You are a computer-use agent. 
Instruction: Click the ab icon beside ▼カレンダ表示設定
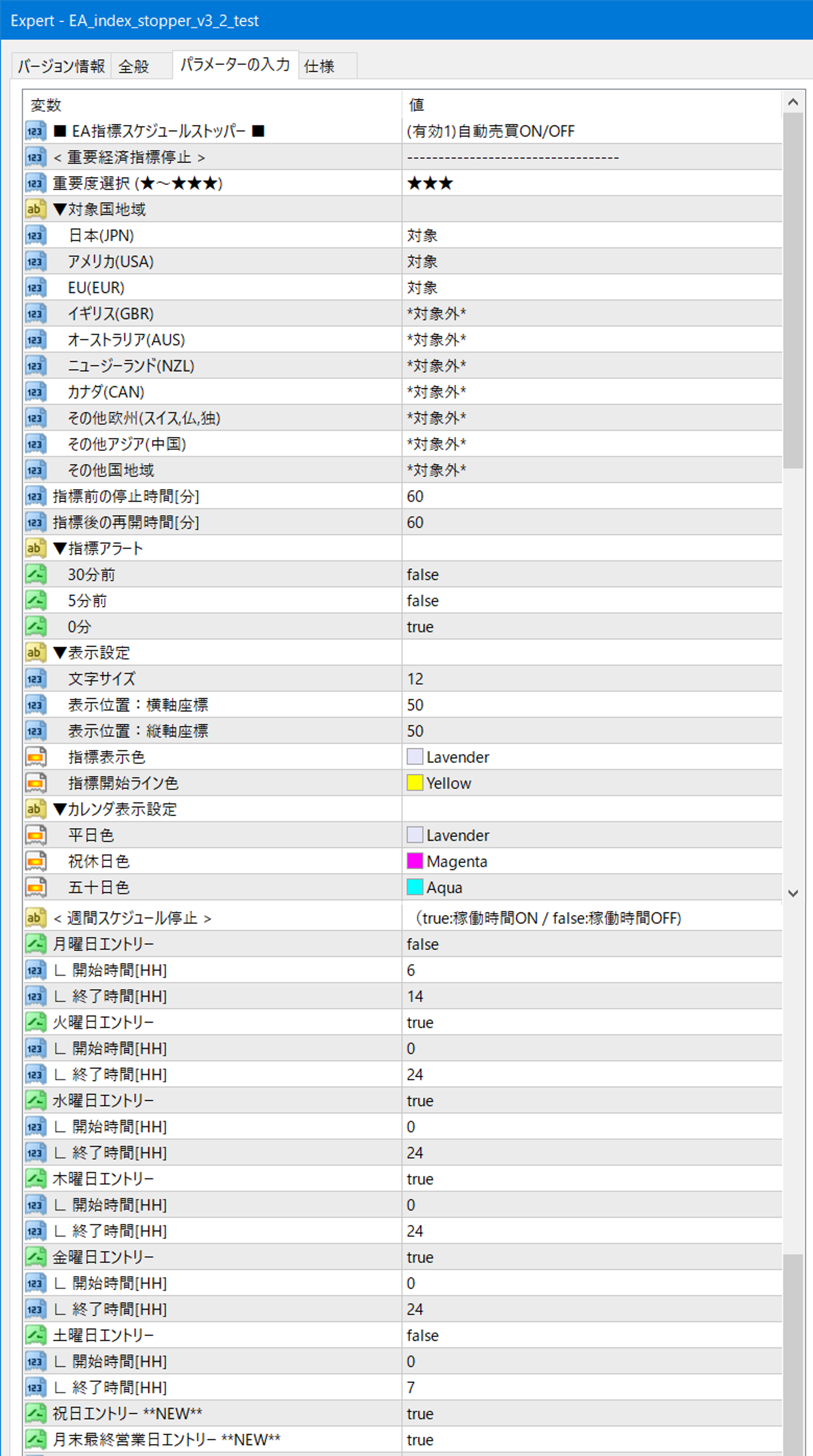coord(35,809)
